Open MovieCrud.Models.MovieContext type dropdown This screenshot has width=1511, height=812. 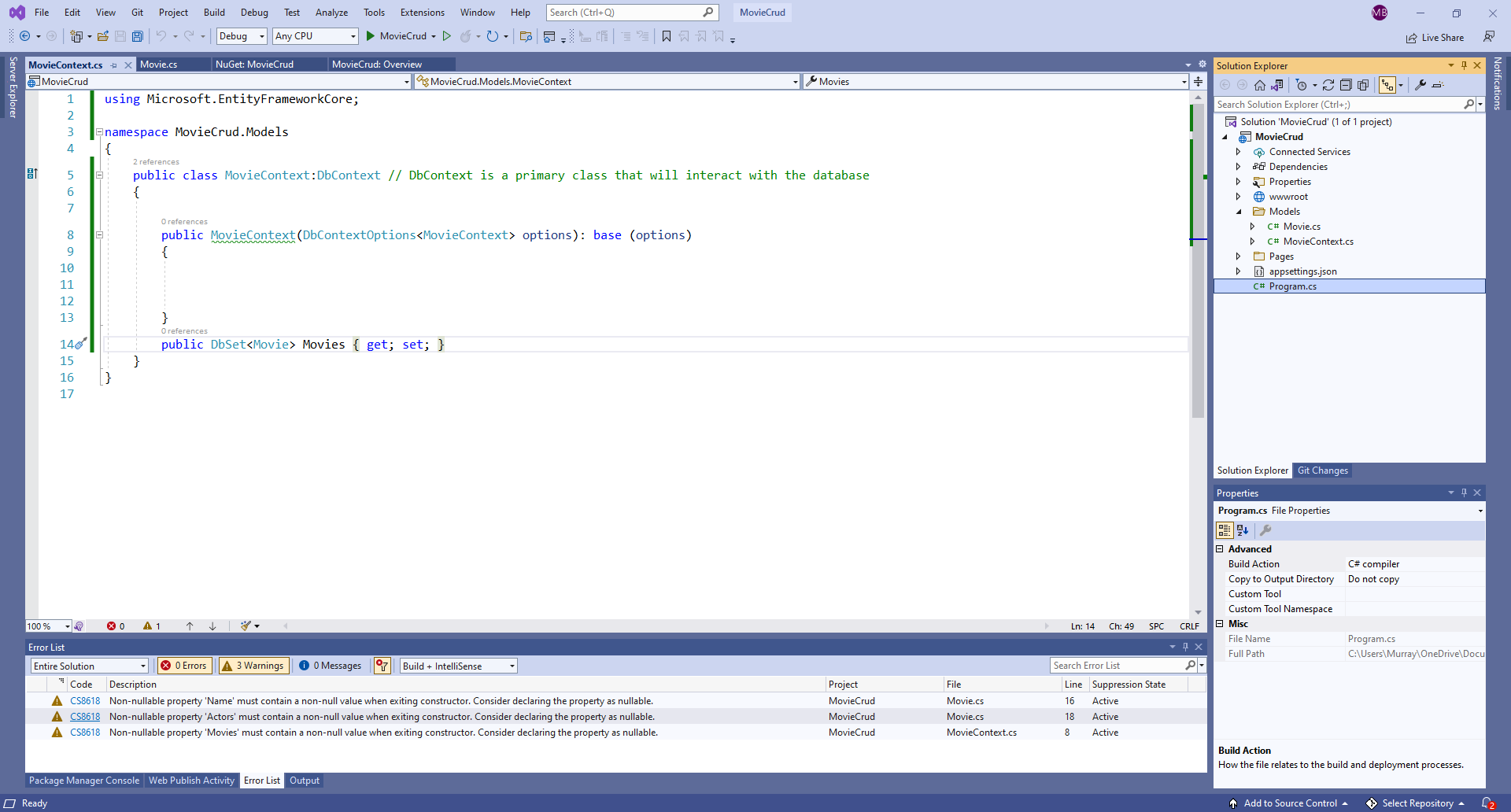click(x=607, y=82)
